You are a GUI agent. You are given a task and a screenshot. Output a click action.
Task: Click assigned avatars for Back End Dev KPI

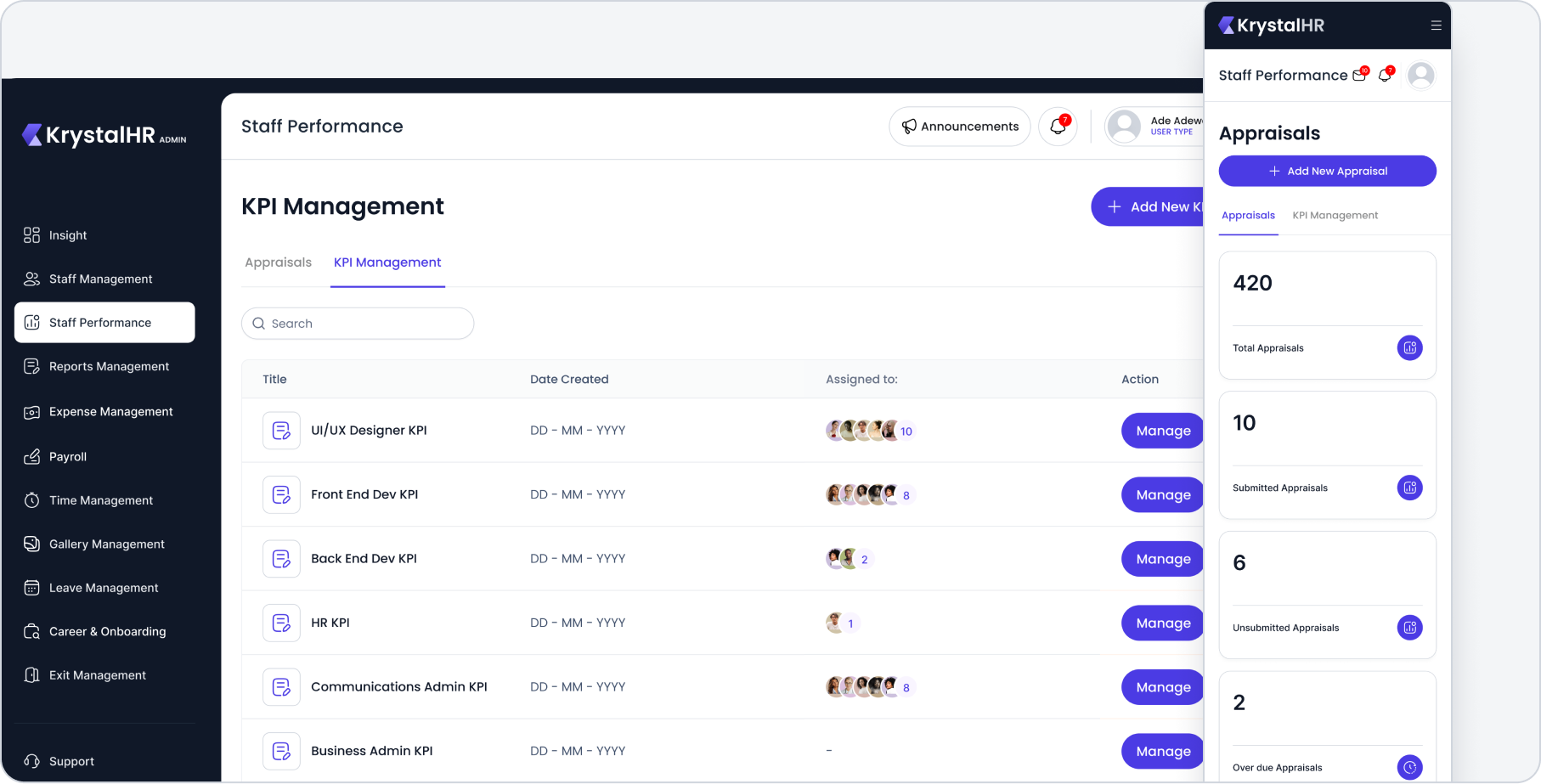point(849,559)
